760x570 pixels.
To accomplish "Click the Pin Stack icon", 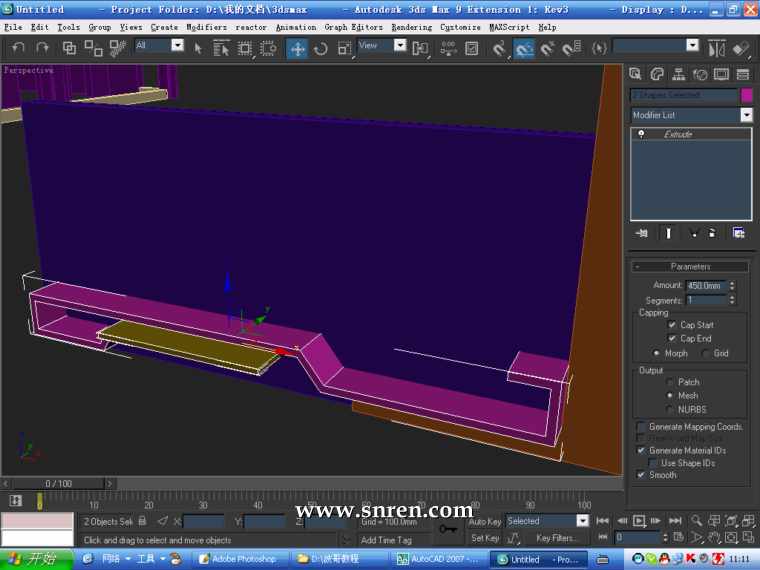I will tap(642, 233).
